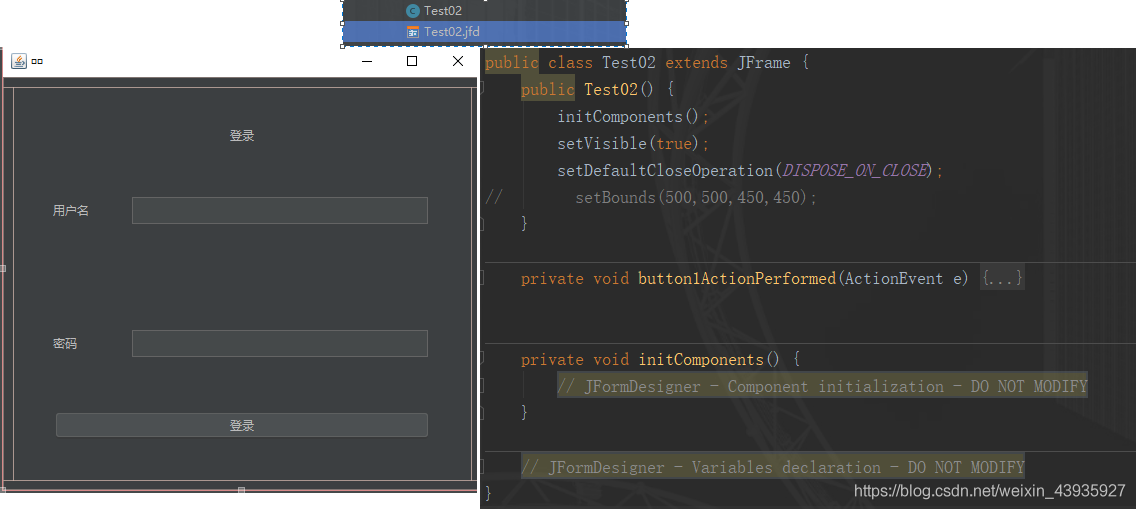Image resolution: width=1136 pixels, height=510 pixels.
Task: Expand the folded {...} block of button1ActionPerformed
Action: 1002,279
